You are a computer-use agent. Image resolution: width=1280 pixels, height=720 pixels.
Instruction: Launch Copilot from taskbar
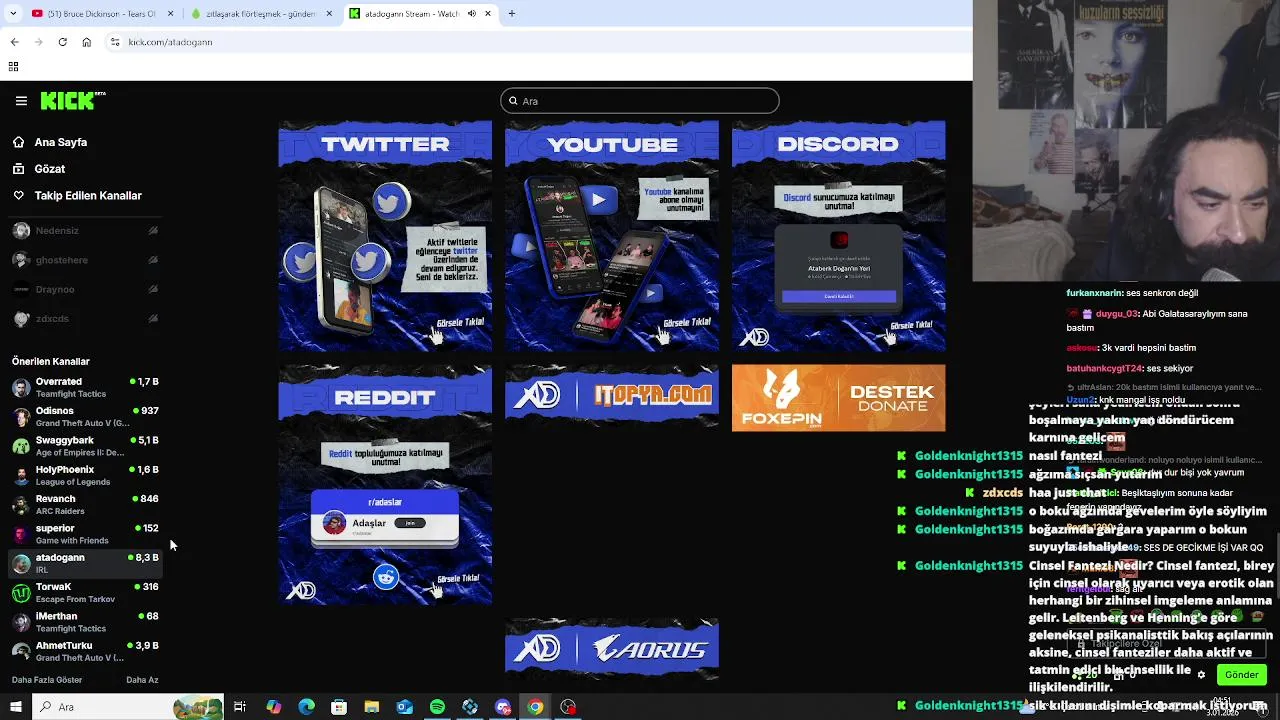273,707
